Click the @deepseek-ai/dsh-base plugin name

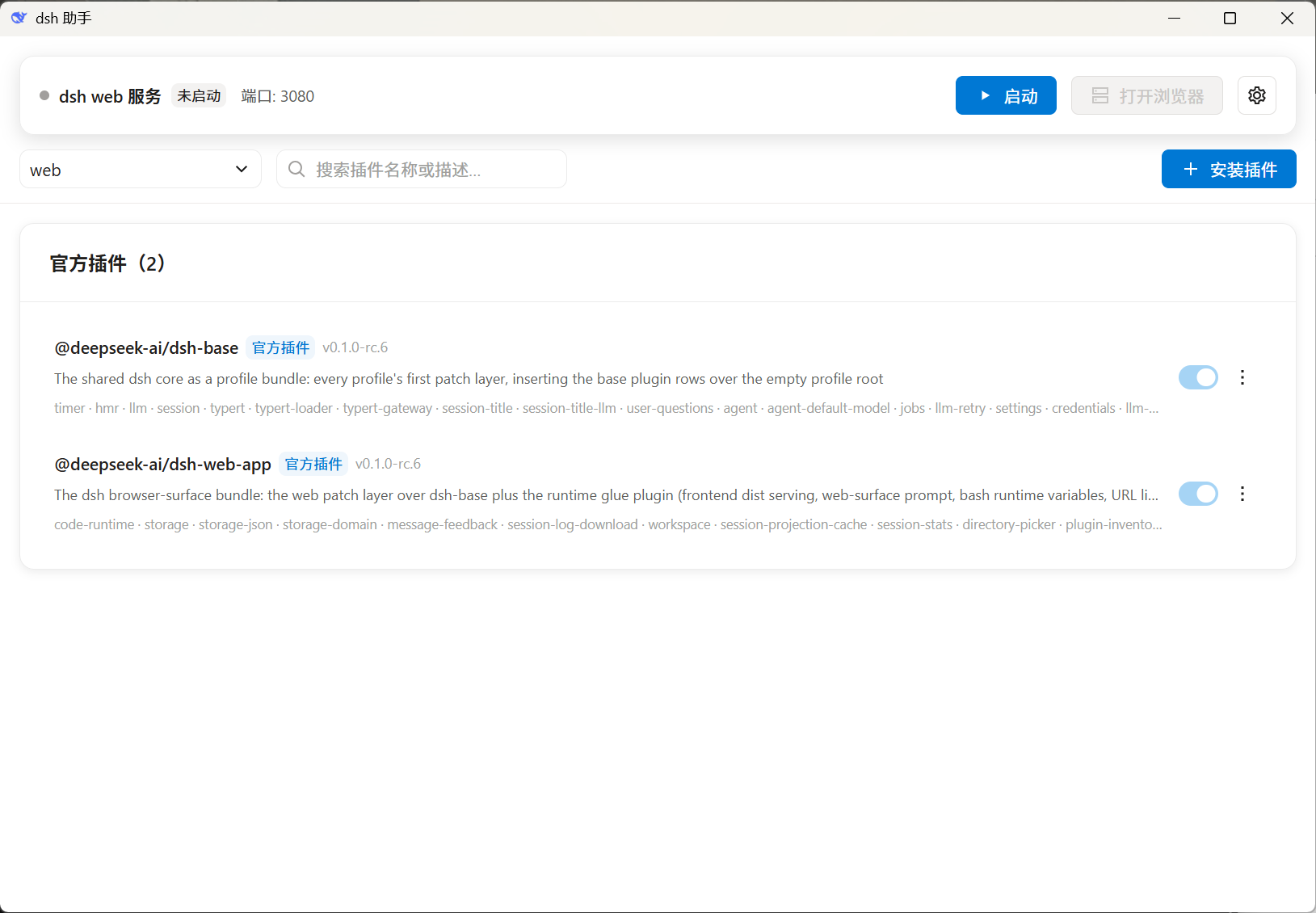coord(146,348)
